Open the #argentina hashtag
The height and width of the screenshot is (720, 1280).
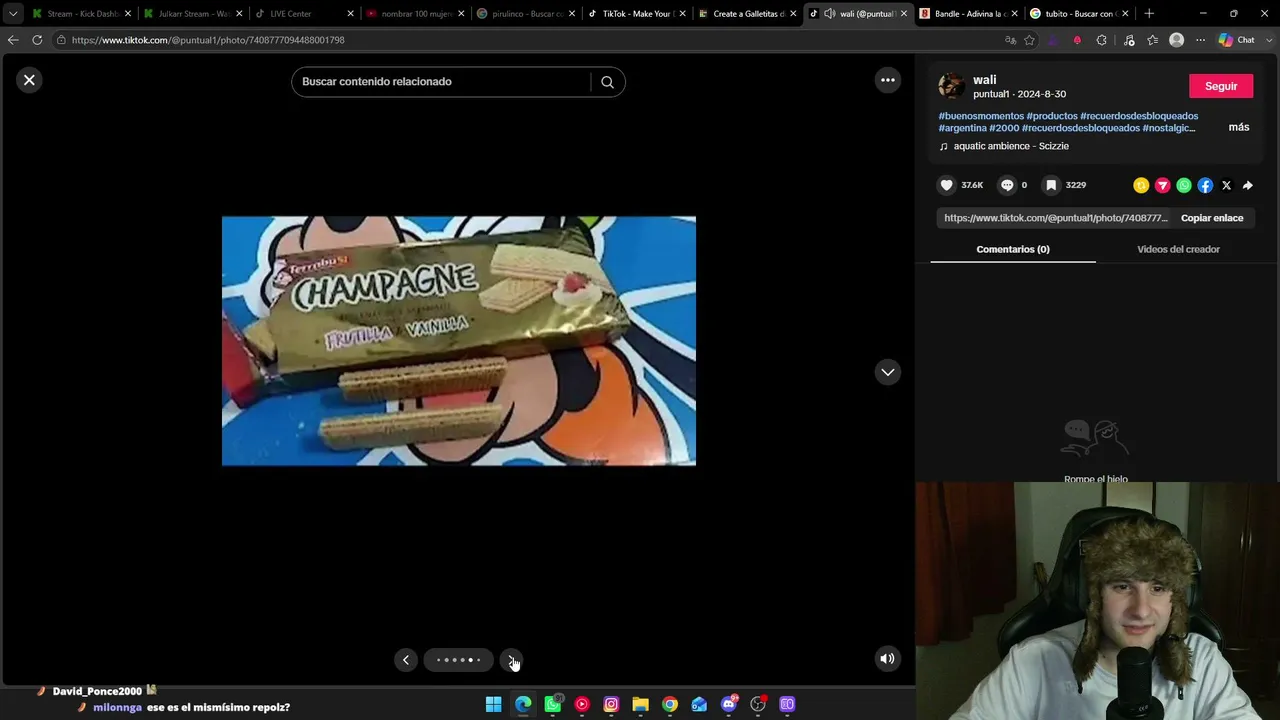pyautogui.click(x=963, y=128)
